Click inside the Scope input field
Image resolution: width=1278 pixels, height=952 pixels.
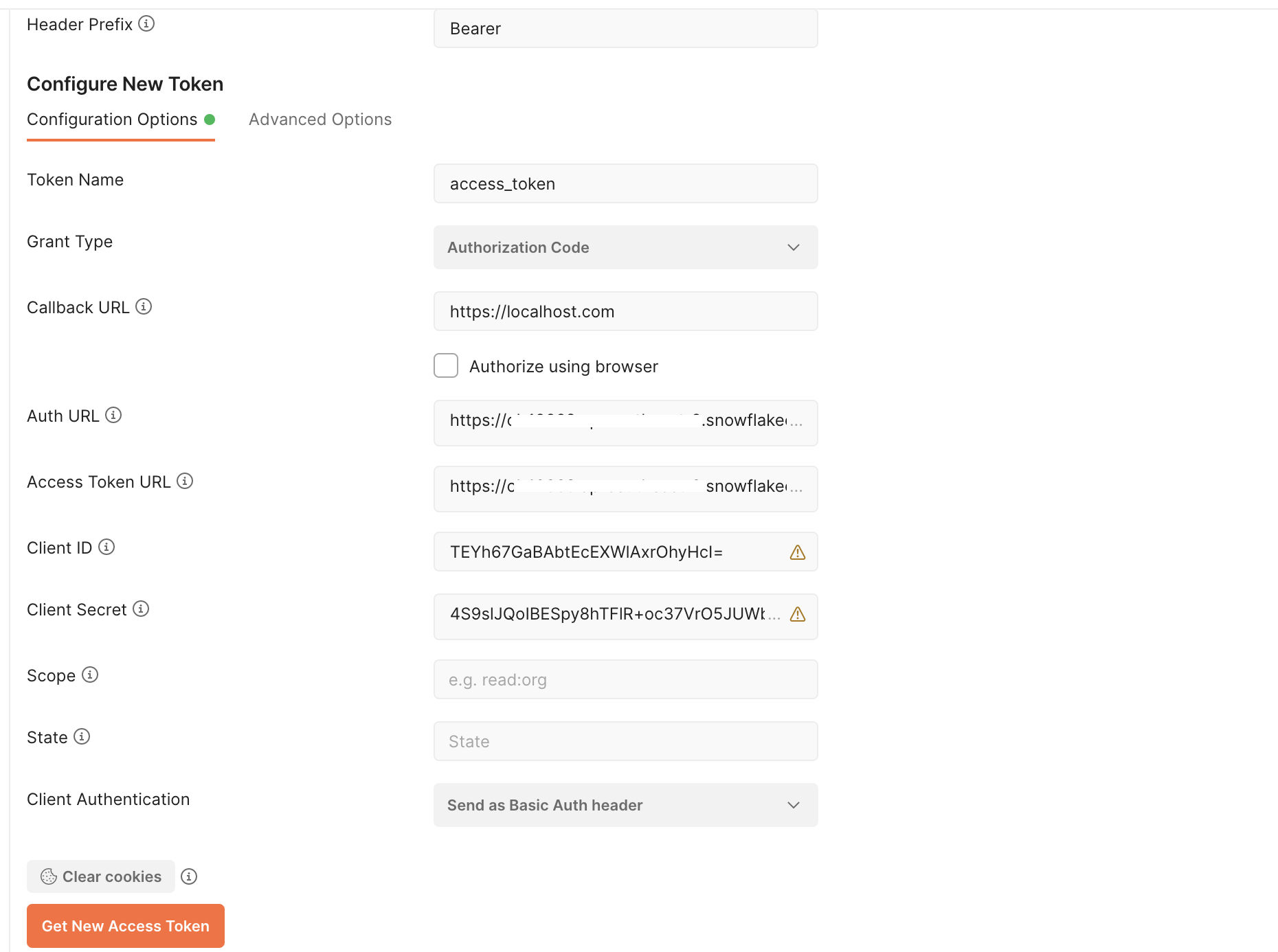point(625,679)
